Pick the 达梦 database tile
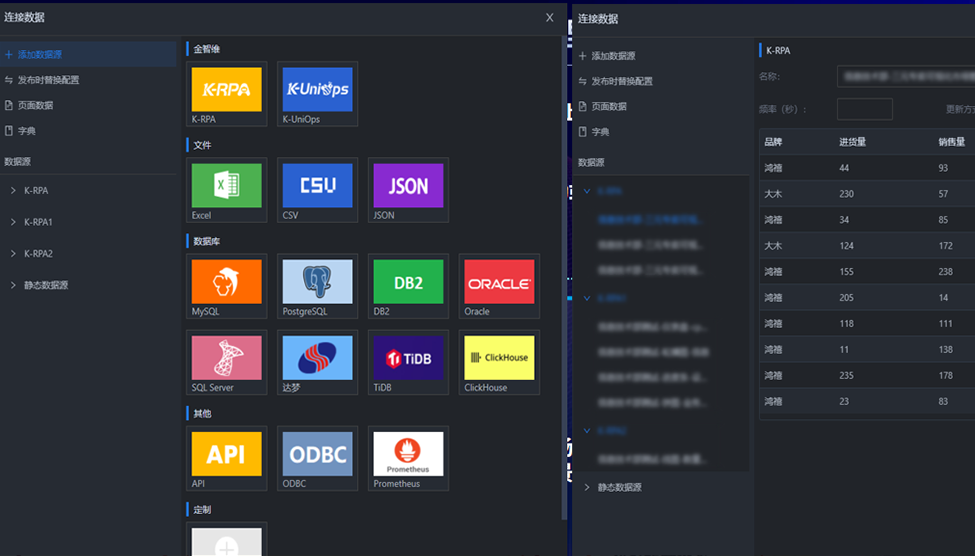The image size is (975, 556). (317, 362)
